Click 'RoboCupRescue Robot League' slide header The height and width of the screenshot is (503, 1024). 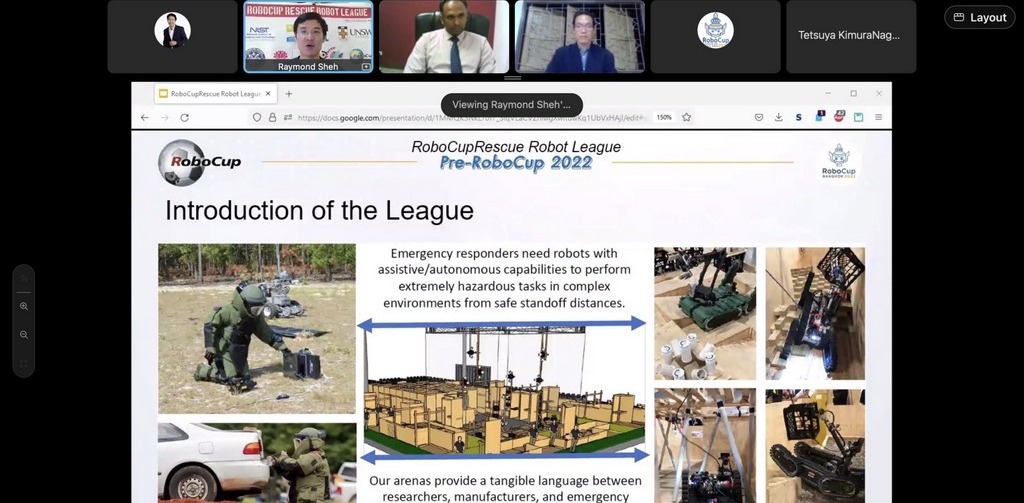pyautogui.click(x=516, y=147)
